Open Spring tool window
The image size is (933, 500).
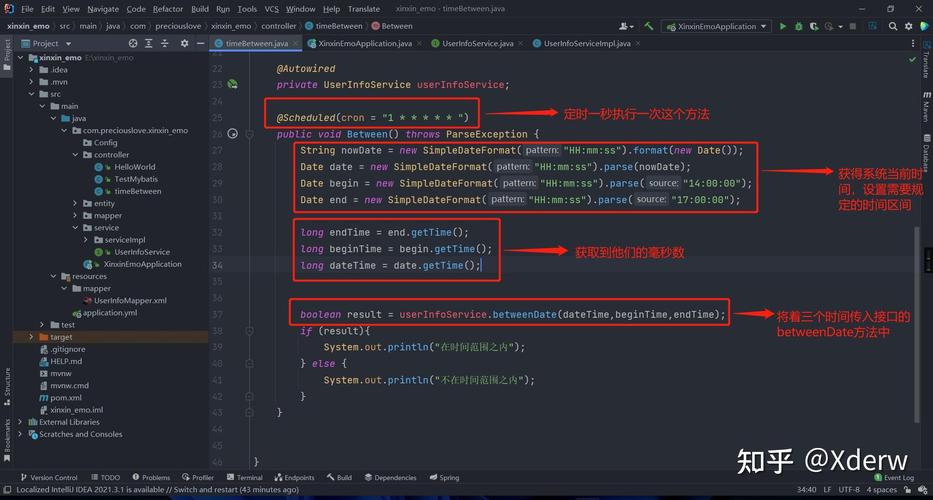click(x=444, y=477)
